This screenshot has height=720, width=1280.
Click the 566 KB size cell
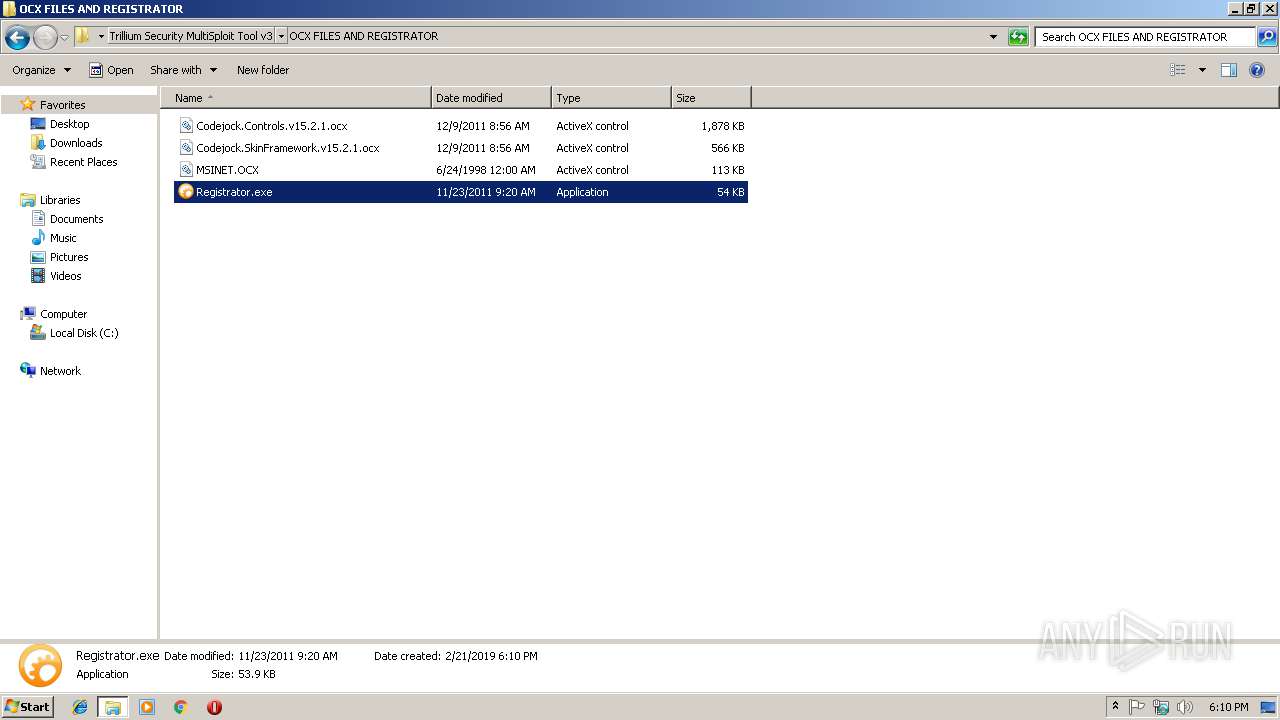(728, 148)
